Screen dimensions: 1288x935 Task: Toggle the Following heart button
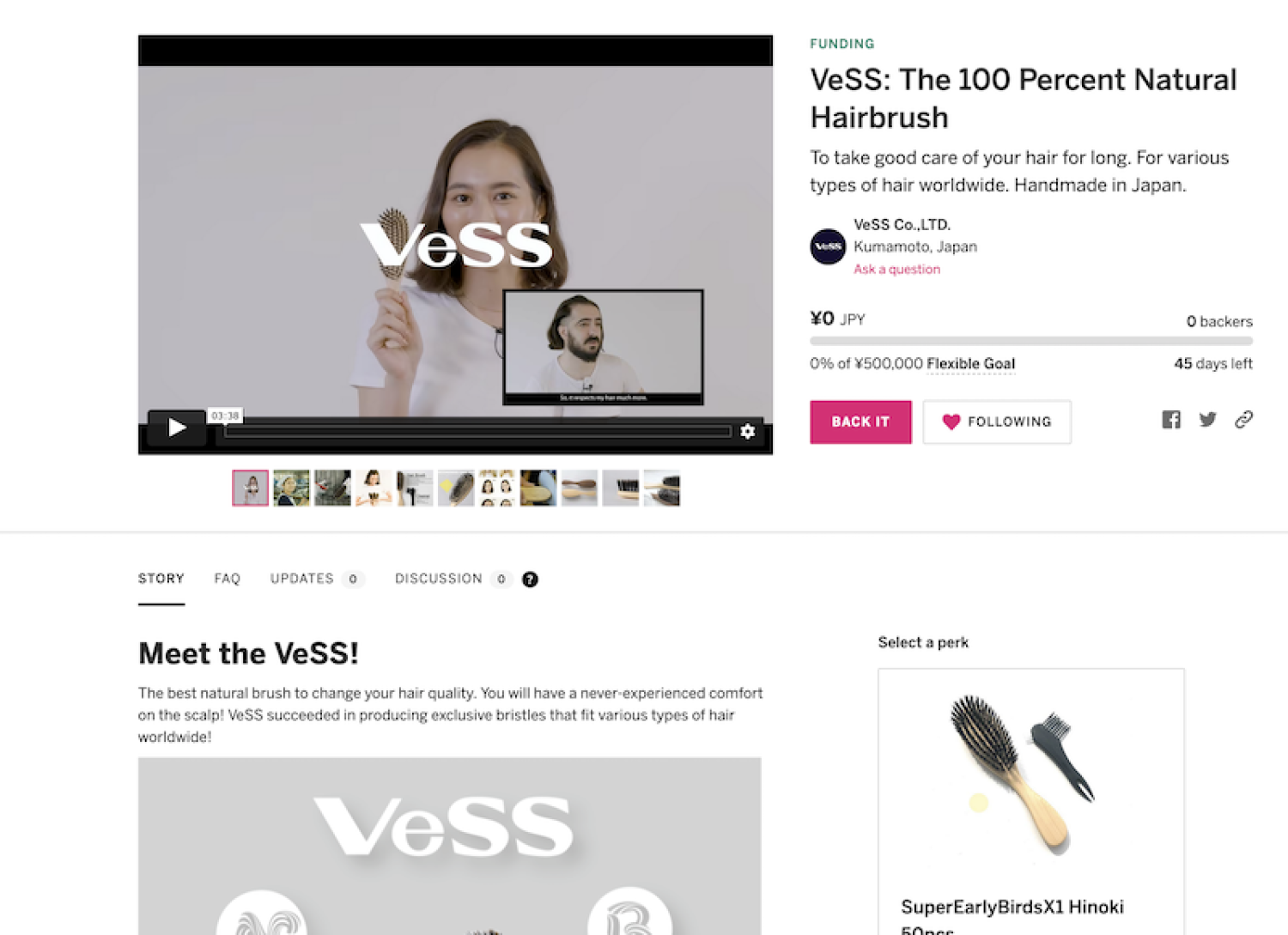pyautogui.click(x=997, y=422)
